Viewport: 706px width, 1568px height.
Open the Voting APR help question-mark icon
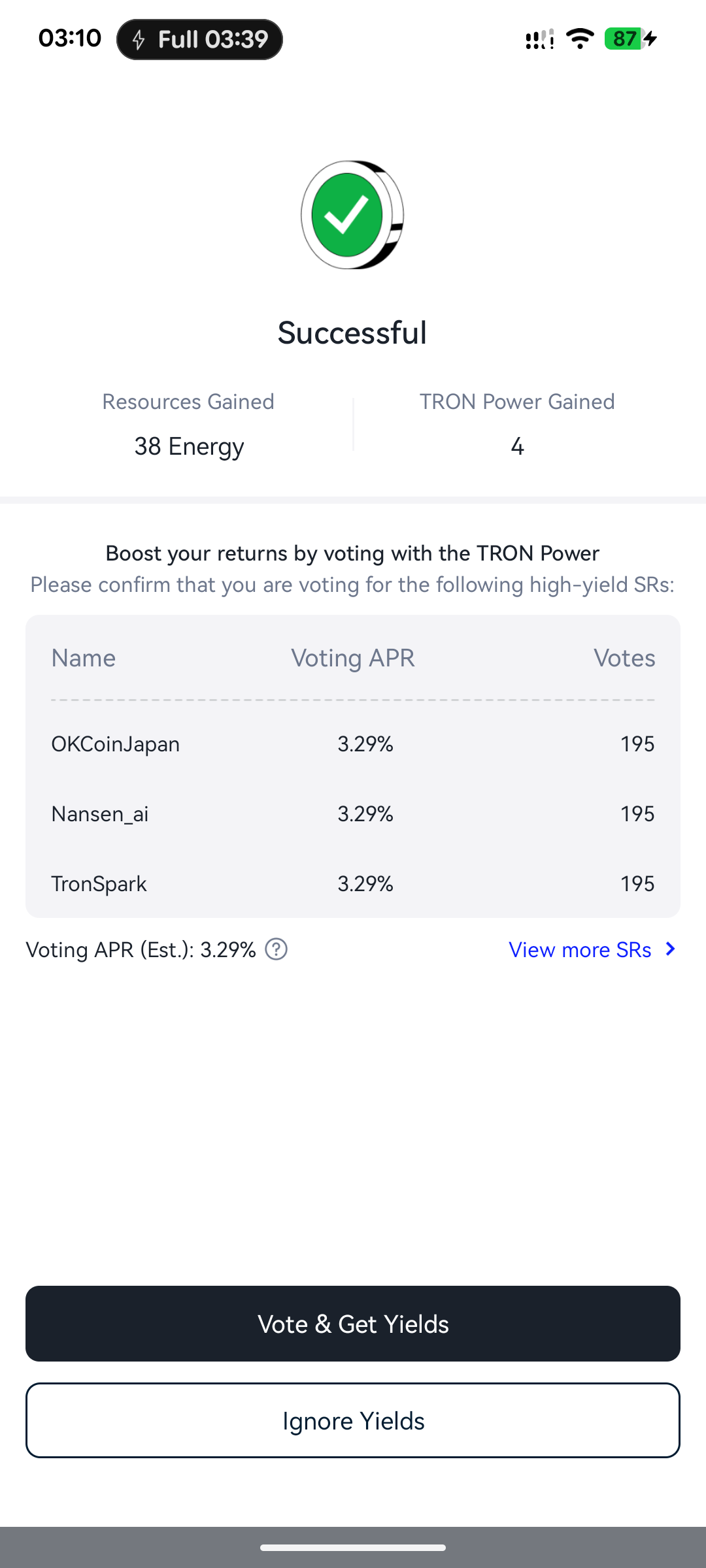(277, 949)
